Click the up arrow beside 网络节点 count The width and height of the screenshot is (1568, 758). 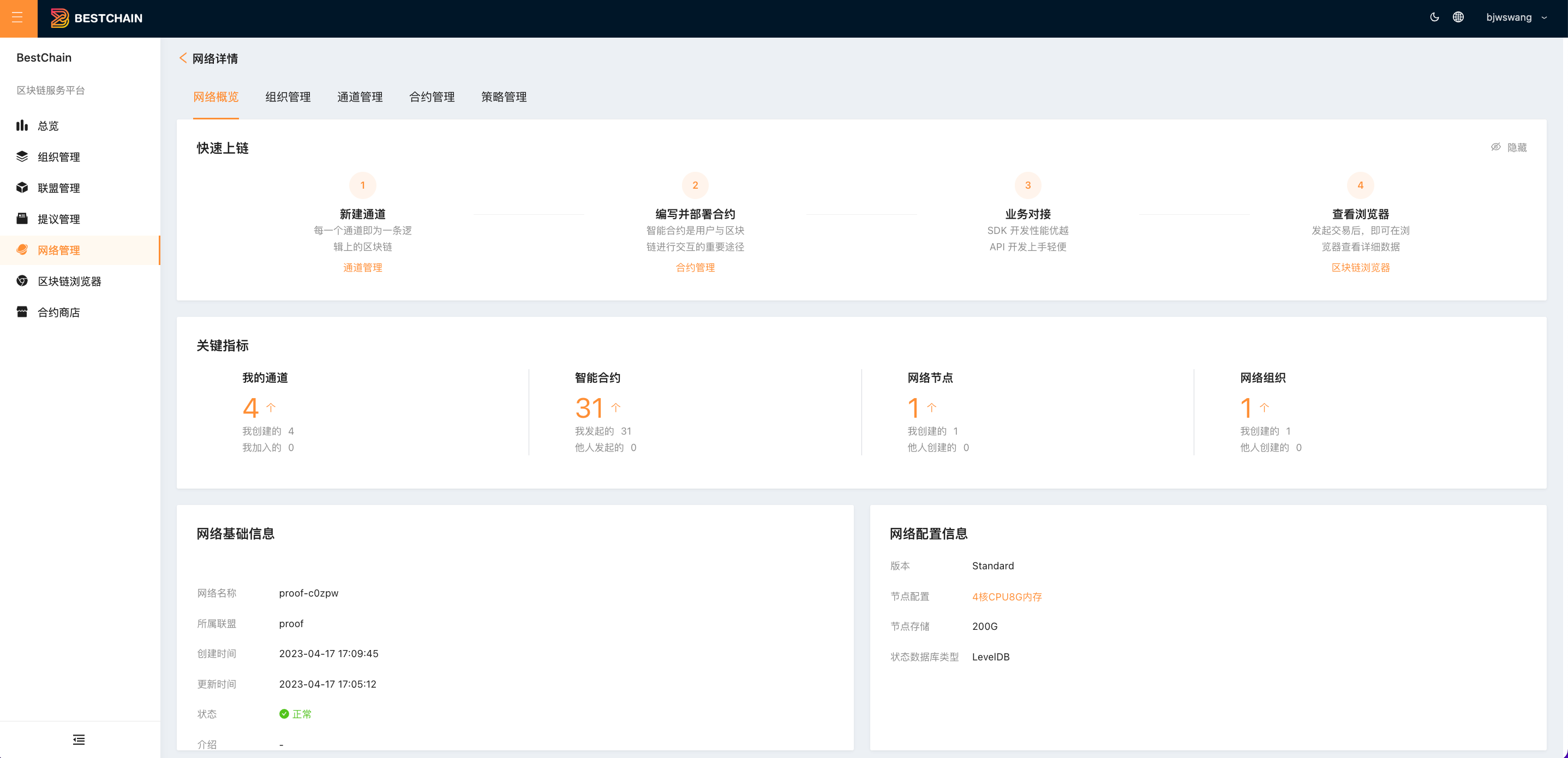point(931,407)
